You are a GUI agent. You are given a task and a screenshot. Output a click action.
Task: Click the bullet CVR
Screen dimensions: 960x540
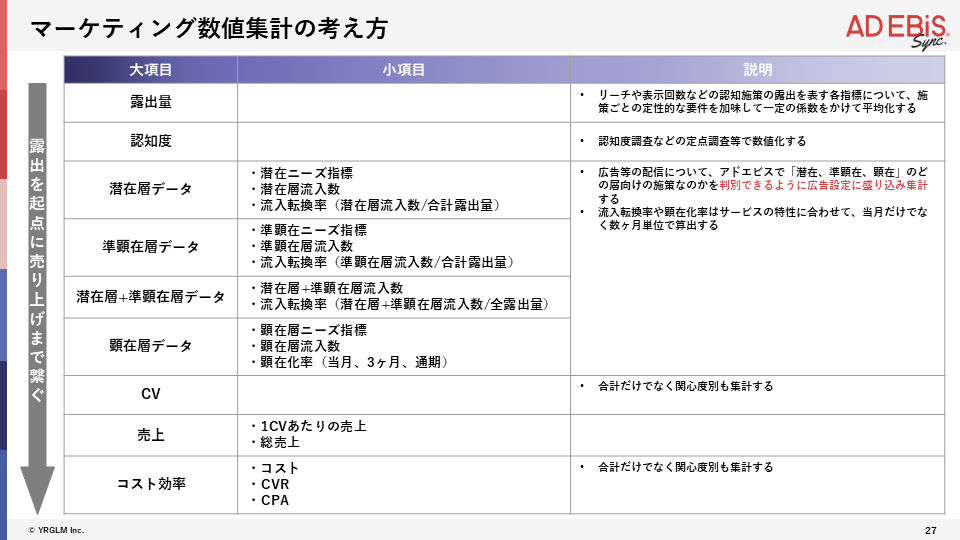pyautogui.click(x=269, y=484)
